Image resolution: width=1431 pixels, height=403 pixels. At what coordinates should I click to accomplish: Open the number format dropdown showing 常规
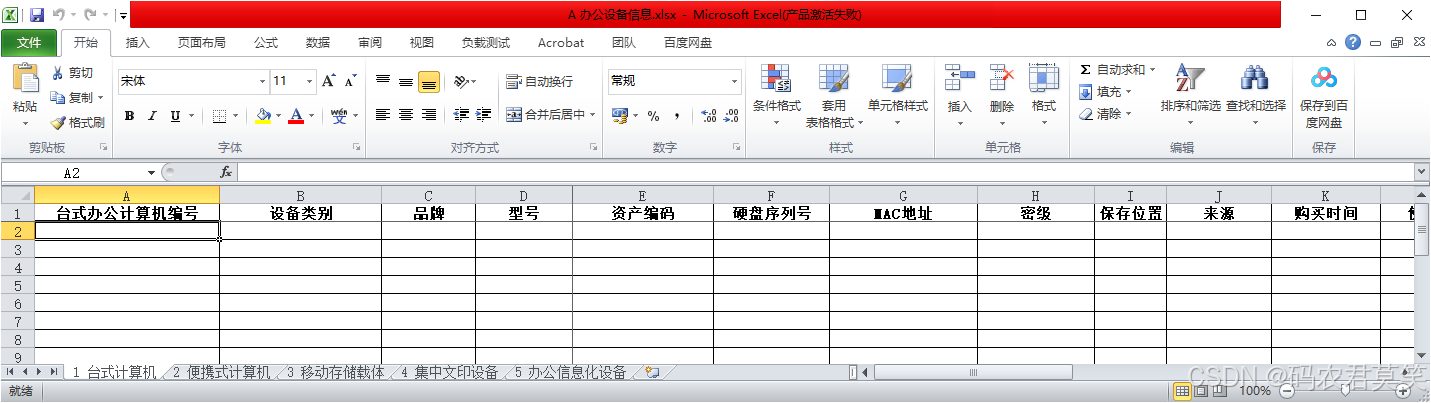point(735,81)
